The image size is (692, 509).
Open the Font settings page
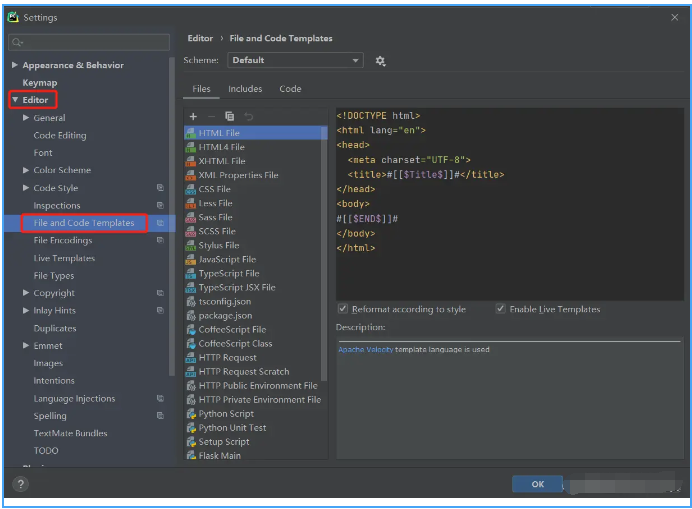click(x=43, y=153)
